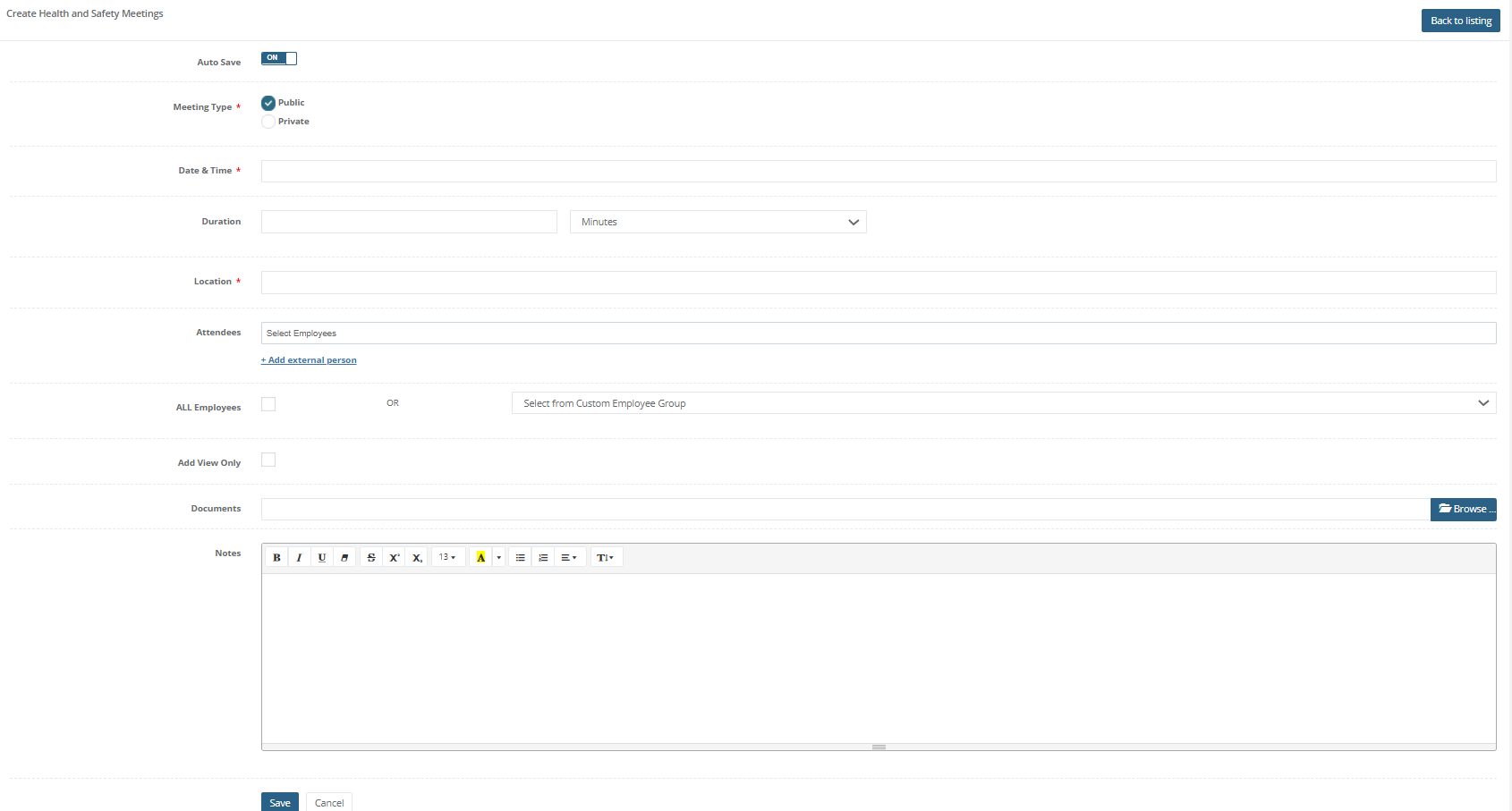1512x811 pixels.
Task: Focus the Duration value field
Action: [409, 222]
